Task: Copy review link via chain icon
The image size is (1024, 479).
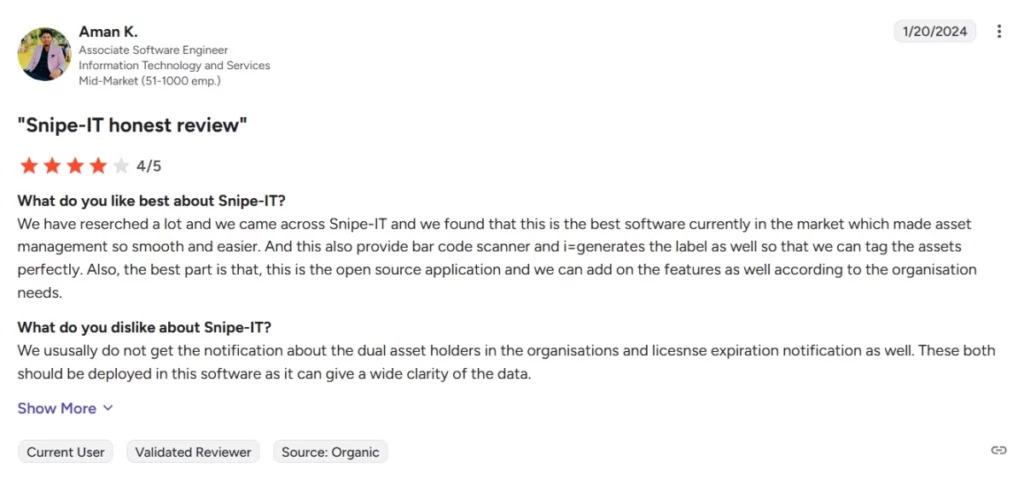Action: click(x=999, y=450)
